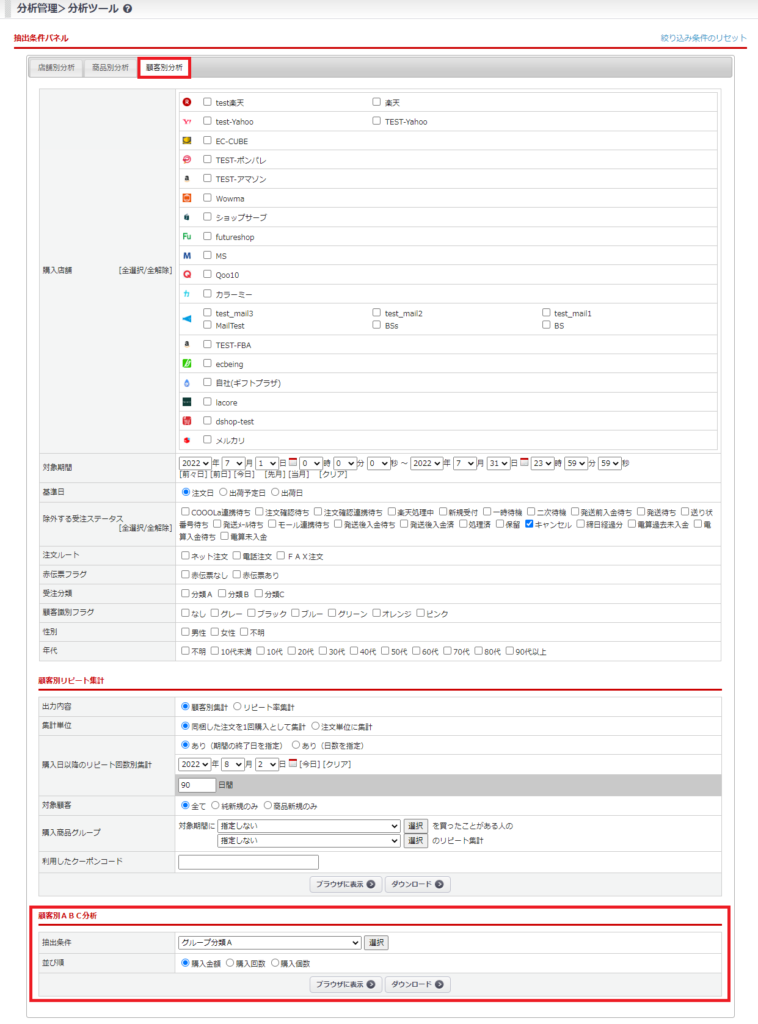The width and height of the screenshot is (758, 1024).
Task: Click the 絞り込み条件のリセット link
Action: pos(703,38)
